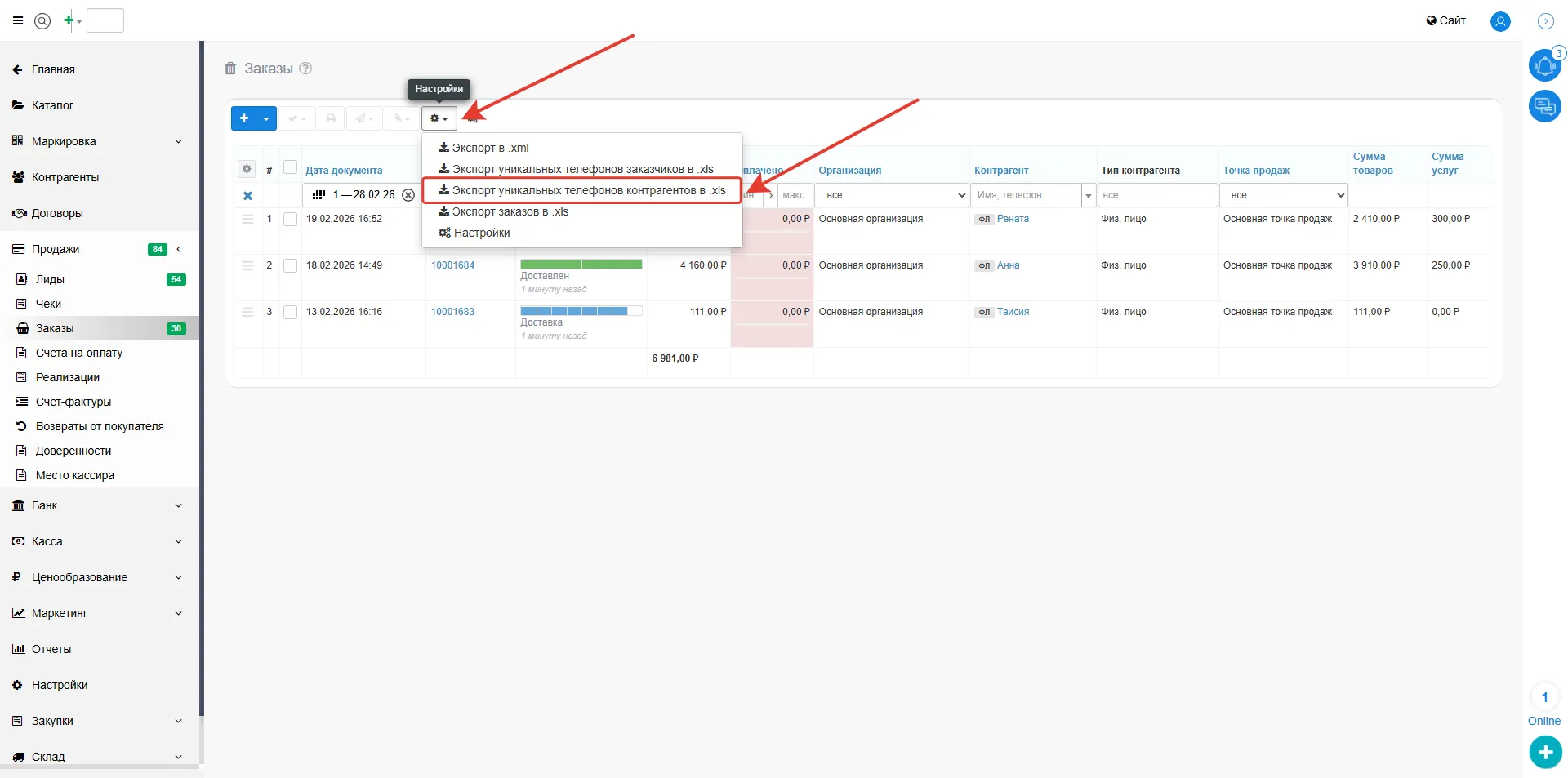The height and width of the screenshot is (778, 1568).
Task: Open the Точка продаж filter dropdown
Action: pyautogui.click(x=1282, y=195)
